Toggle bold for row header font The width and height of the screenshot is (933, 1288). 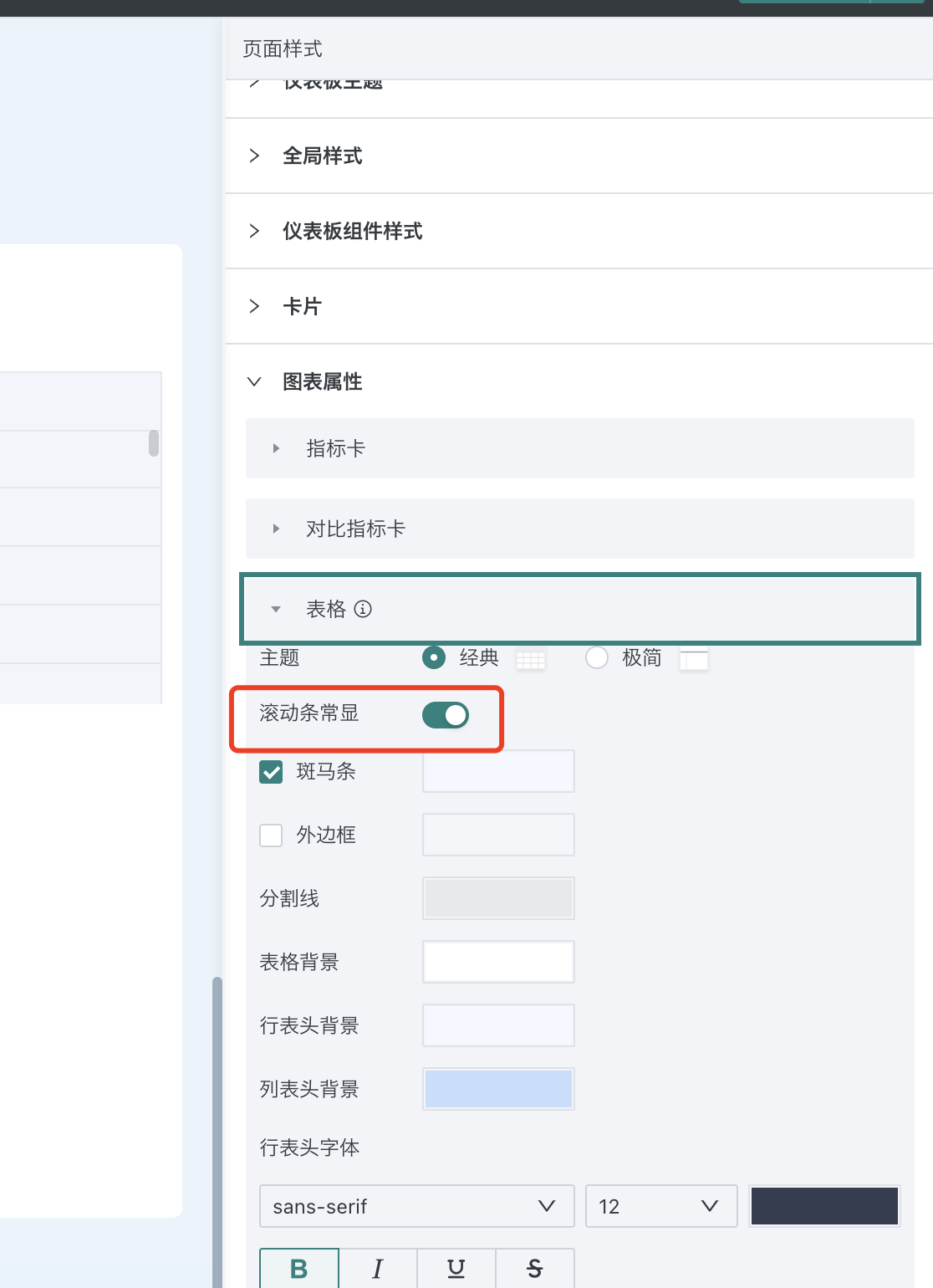(x=299, y=1269)
